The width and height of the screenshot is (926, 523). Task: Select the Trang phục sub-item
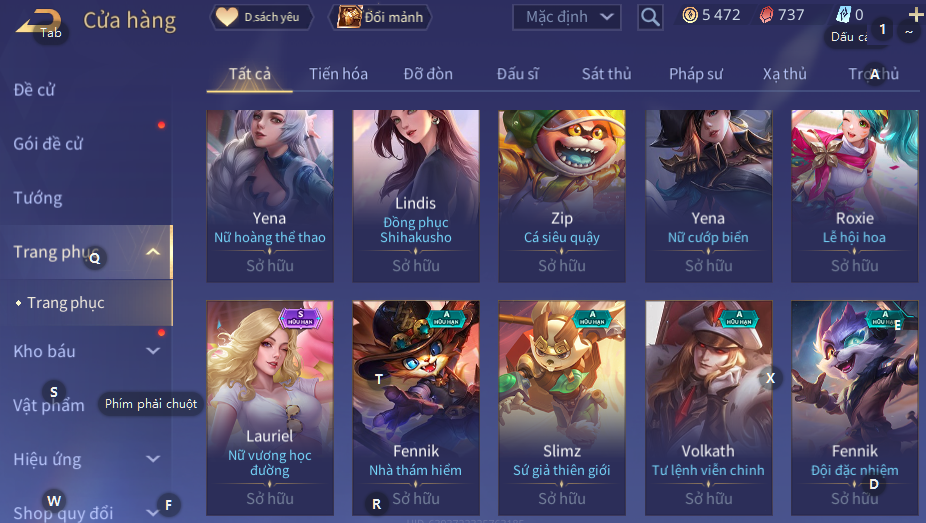[x=66, y=303]
